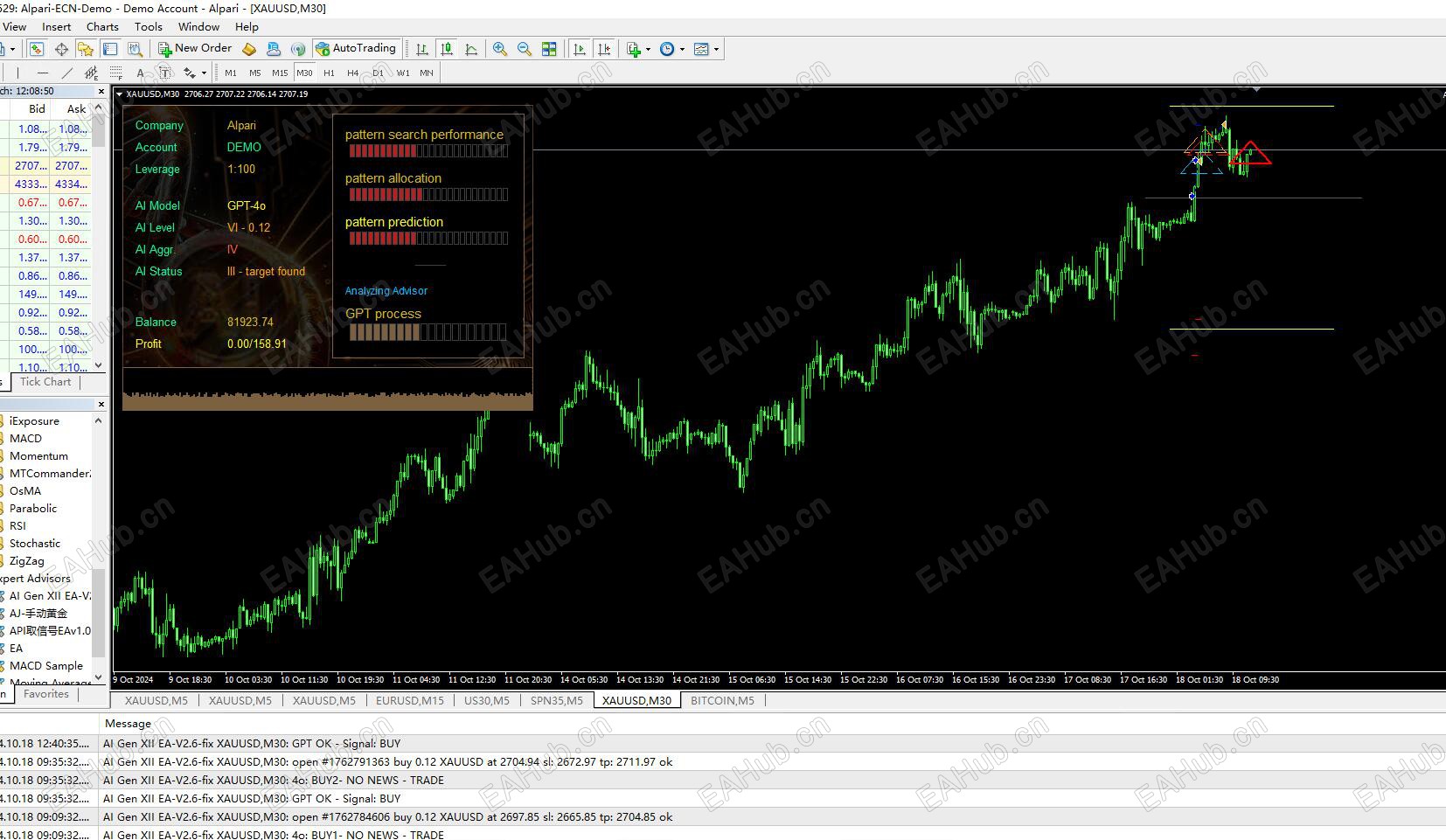This screenshot has width=1446, height=840.
Task: Switch chart to bar chart
Action: point(422,49)
